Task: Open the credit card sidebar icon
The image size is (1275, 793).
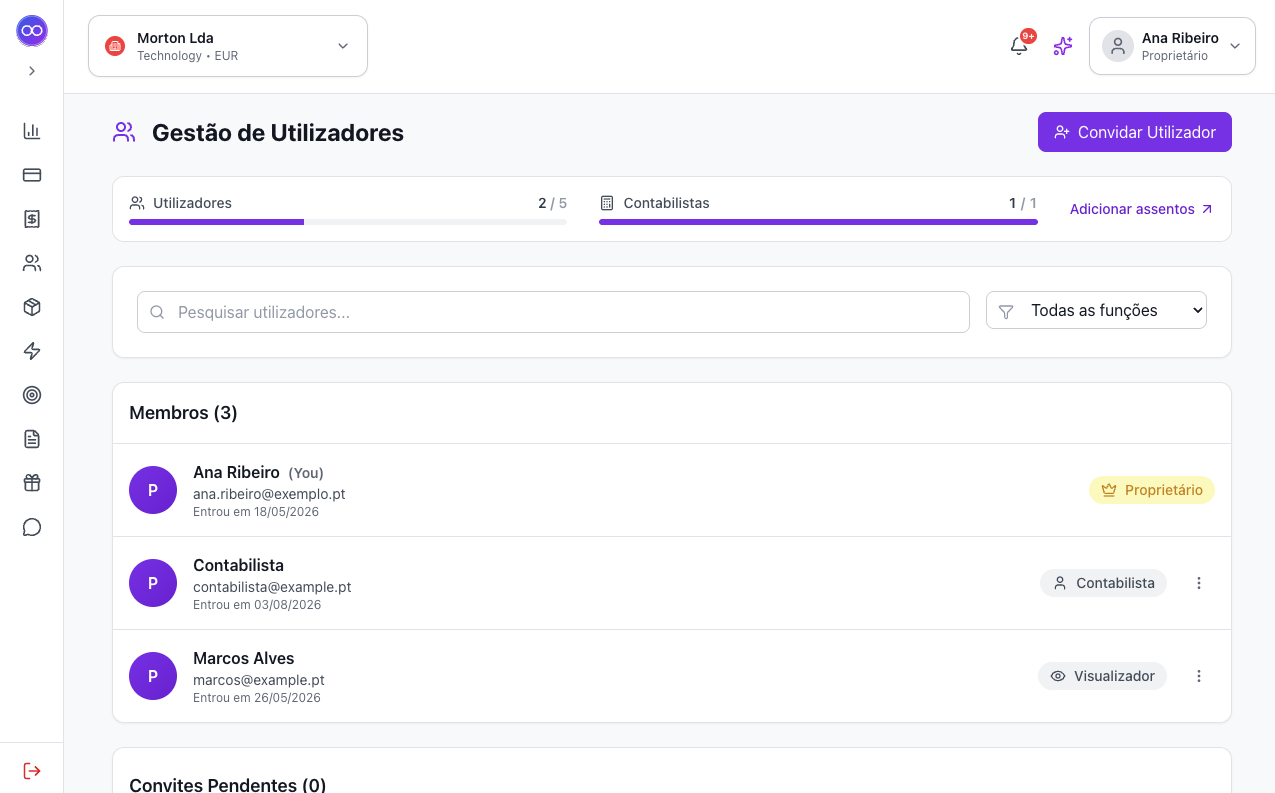Action: pos(32,175)
